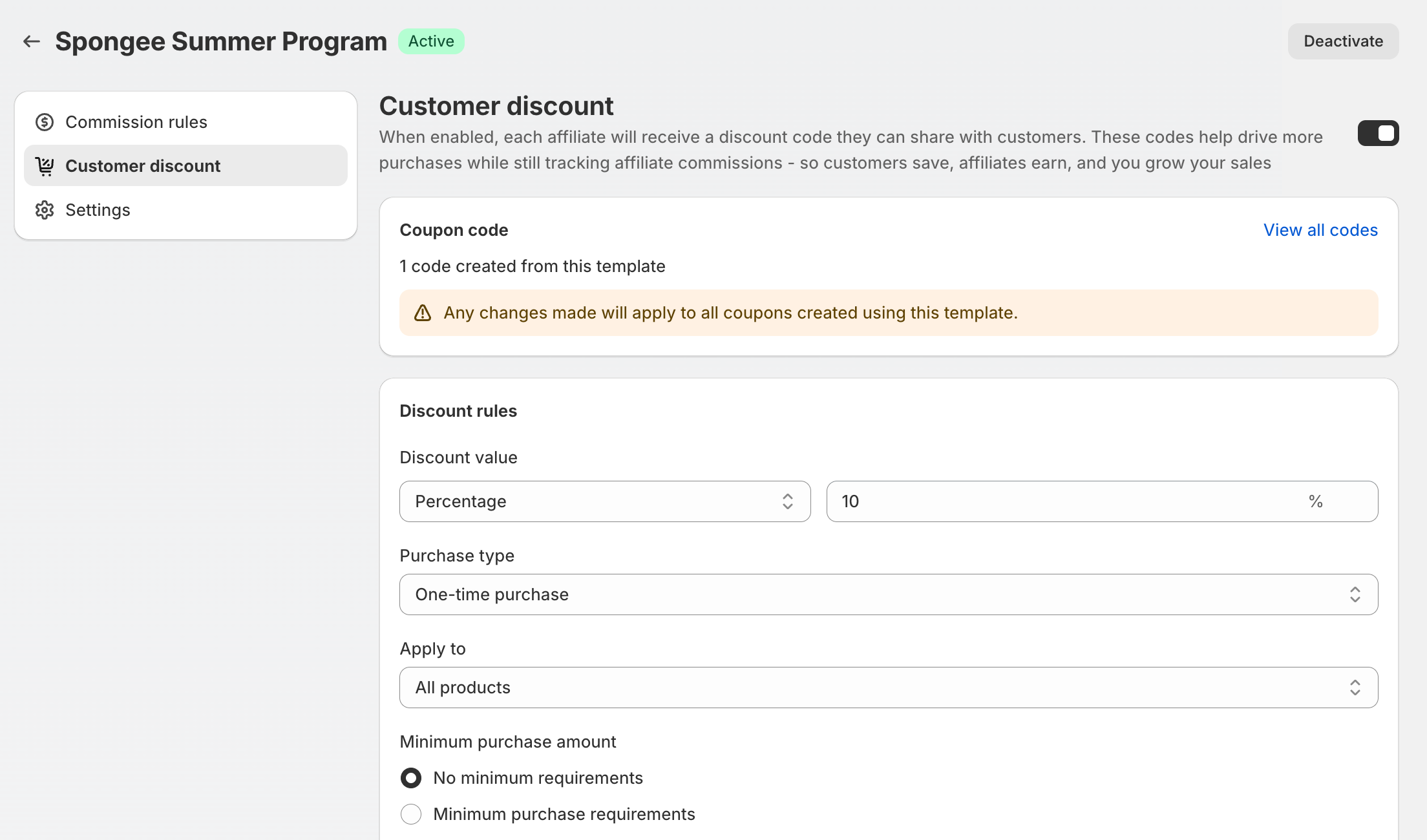The height and width of the screenshot is (840, 1427).
Task: Click the warning triangle icon in banner
Action: 423,313
